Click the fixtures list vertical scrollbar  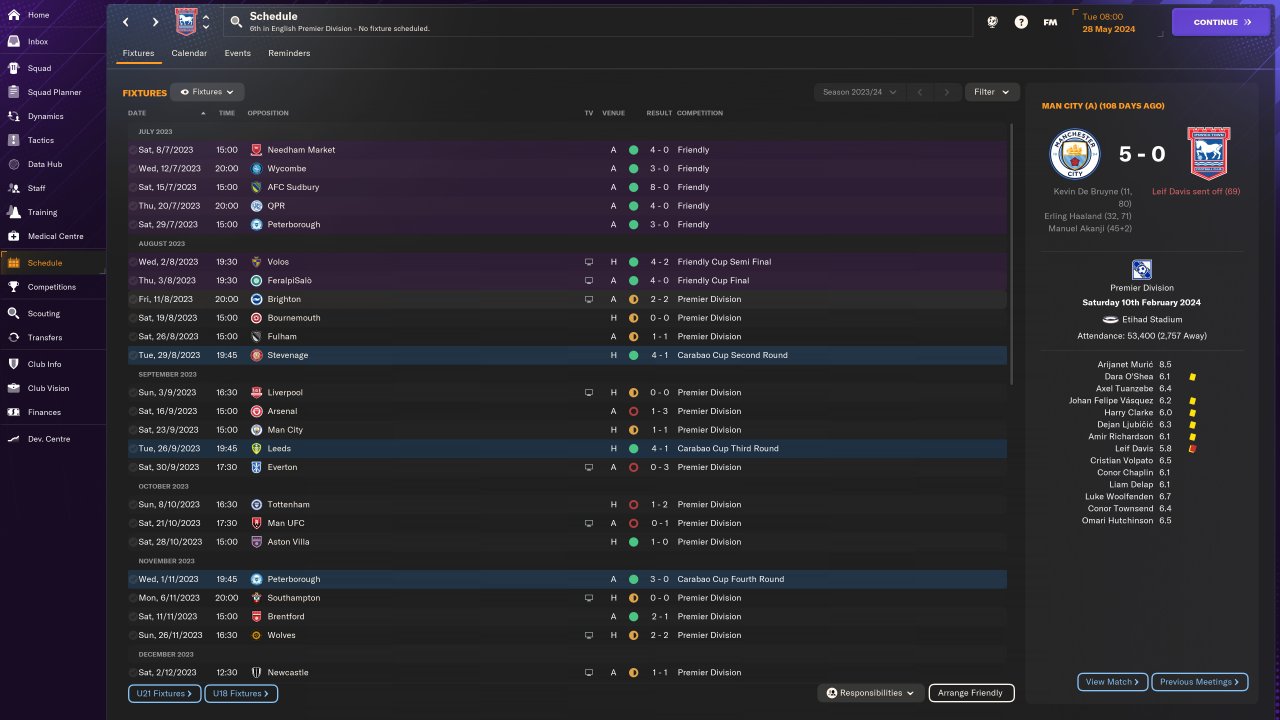[x=1012, y=250]
